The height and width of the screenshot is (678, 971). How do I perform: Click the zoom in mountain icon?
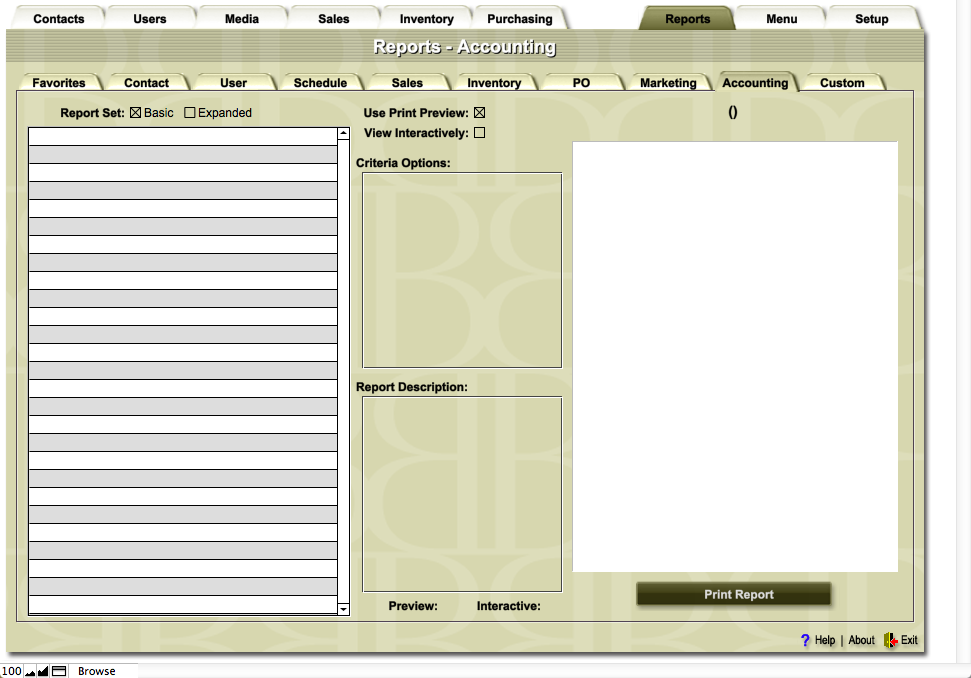click(x=43, y=671)
